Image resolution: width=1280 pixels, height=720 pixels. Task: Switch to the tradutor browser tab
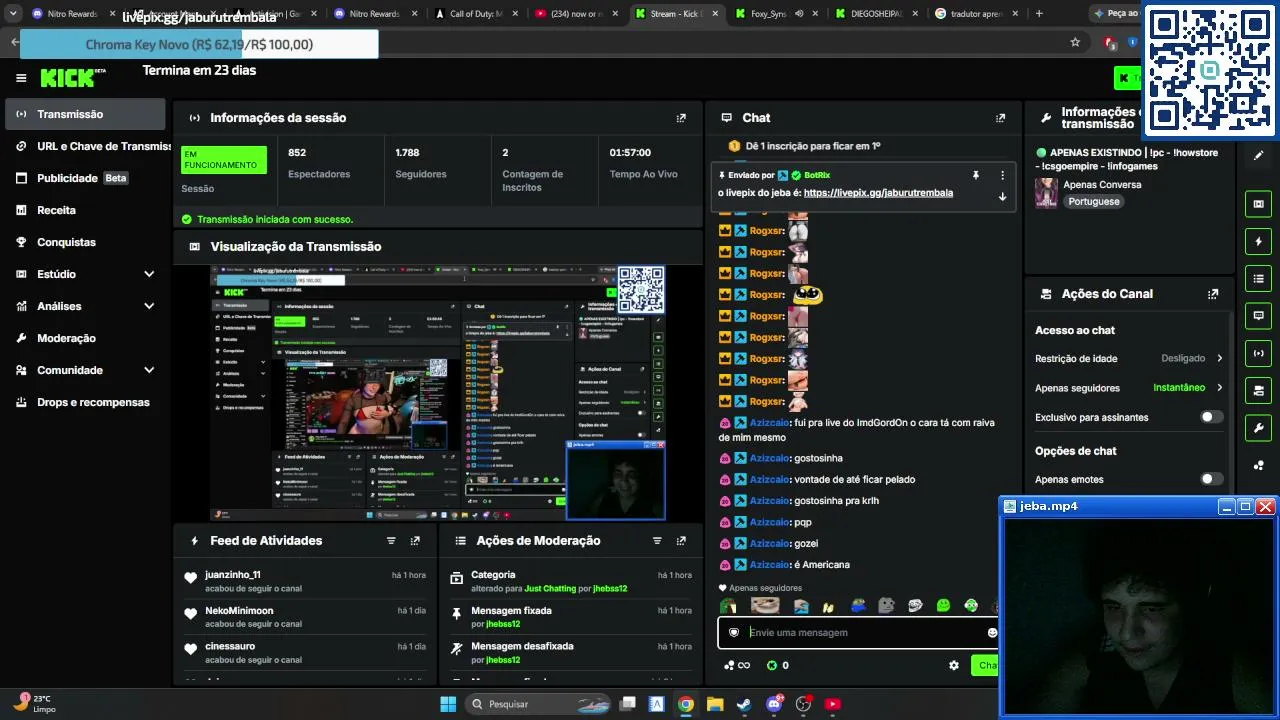975,14
